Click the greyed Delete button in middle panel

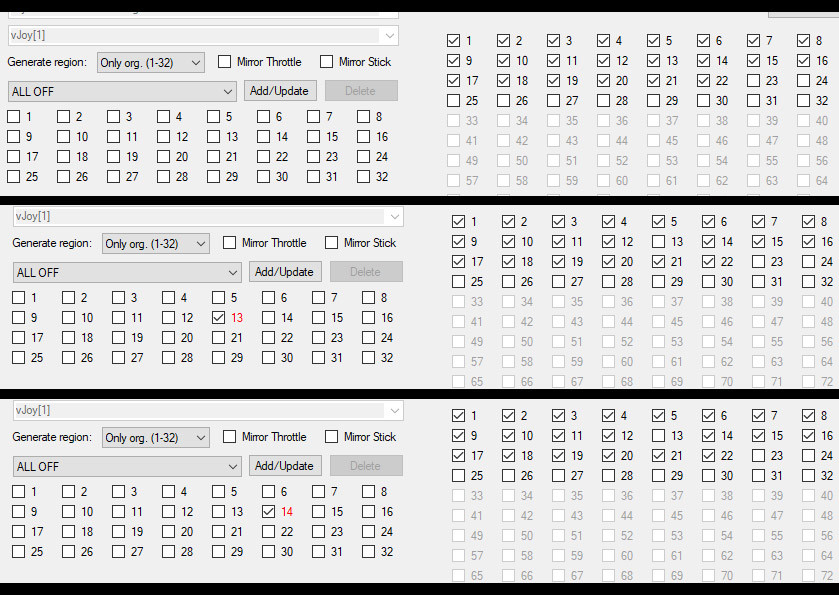tap(366, 271)
